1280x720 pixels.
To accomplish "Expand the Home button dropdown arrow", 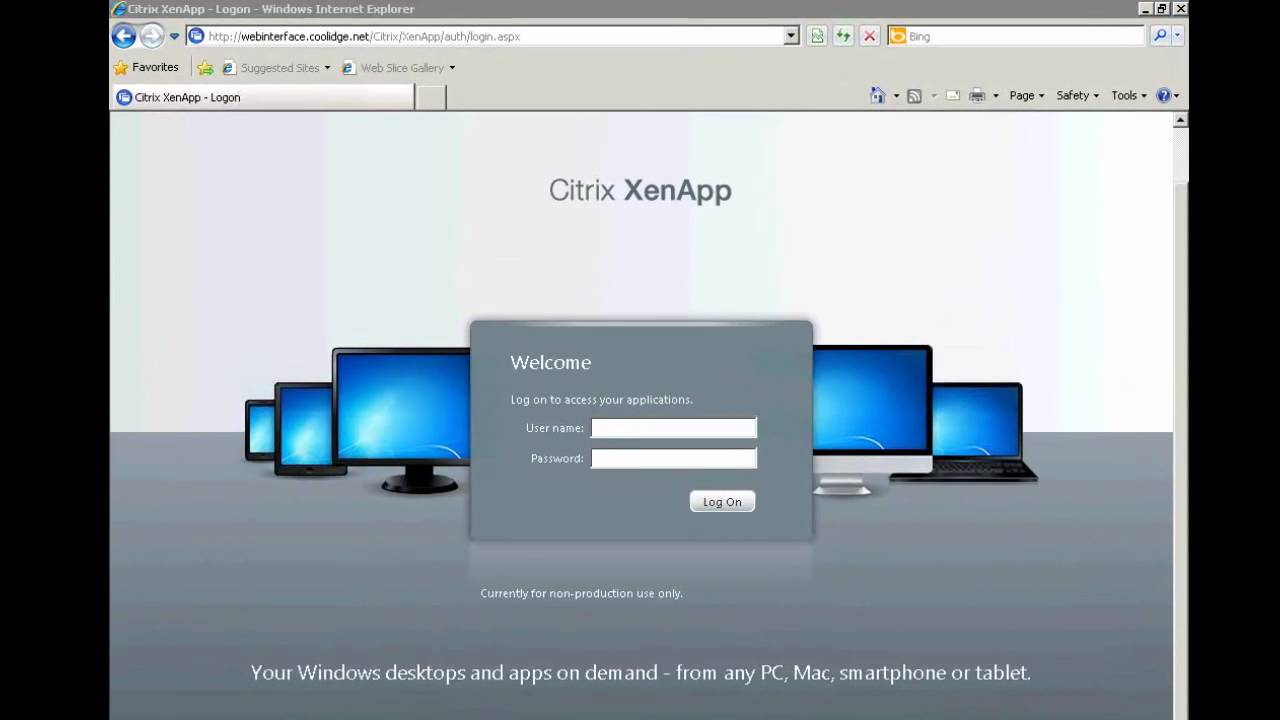I will point(896,96).
